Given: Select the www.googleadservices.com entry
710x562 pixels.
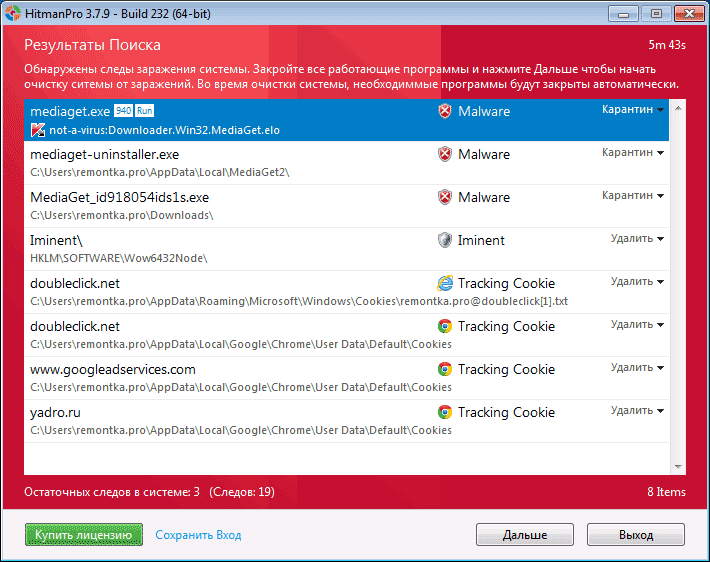Looking at the screenshot, I should tap(346, 378).
